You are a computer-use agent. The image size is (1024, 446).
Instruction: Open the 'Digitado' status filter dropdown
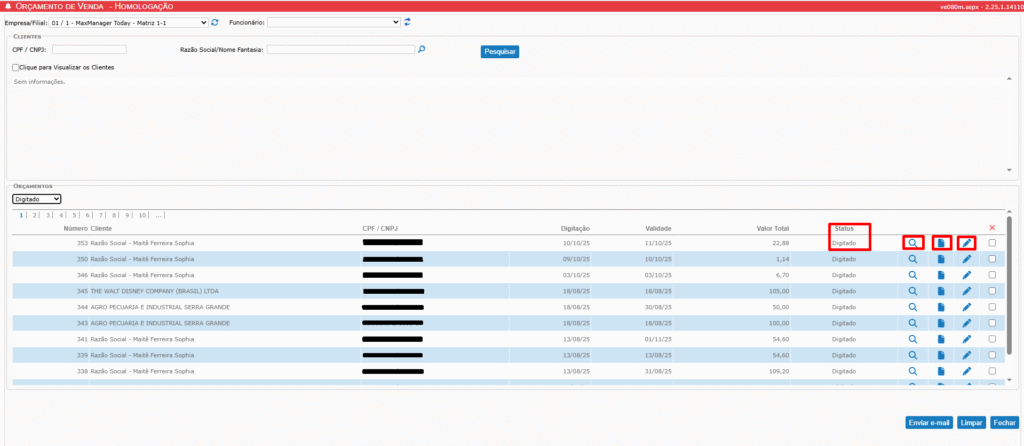(37, 199)
